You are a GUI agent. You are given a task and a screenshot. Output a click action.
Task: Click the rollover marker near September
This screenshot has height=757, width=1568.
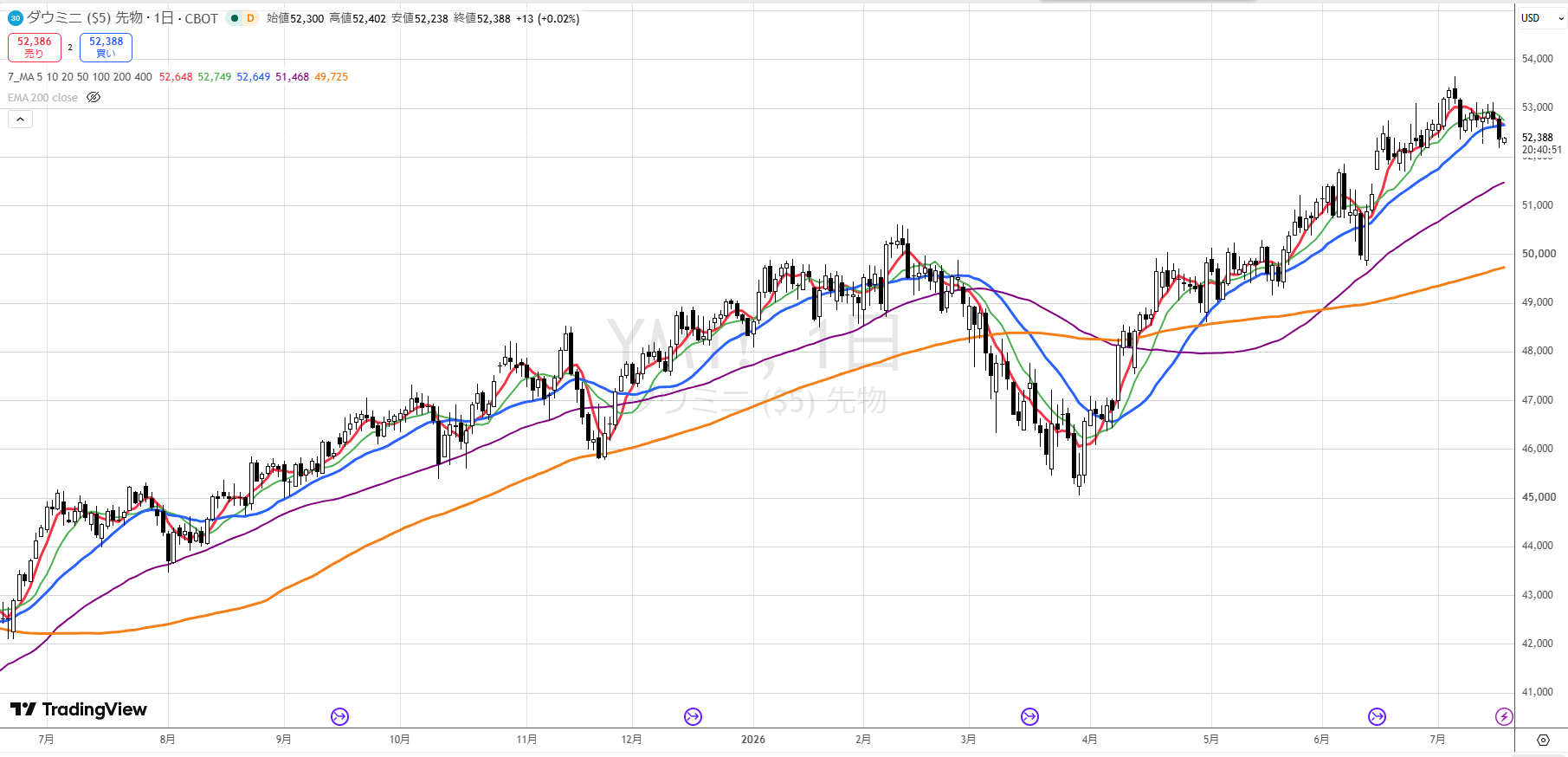click(339, 716)
